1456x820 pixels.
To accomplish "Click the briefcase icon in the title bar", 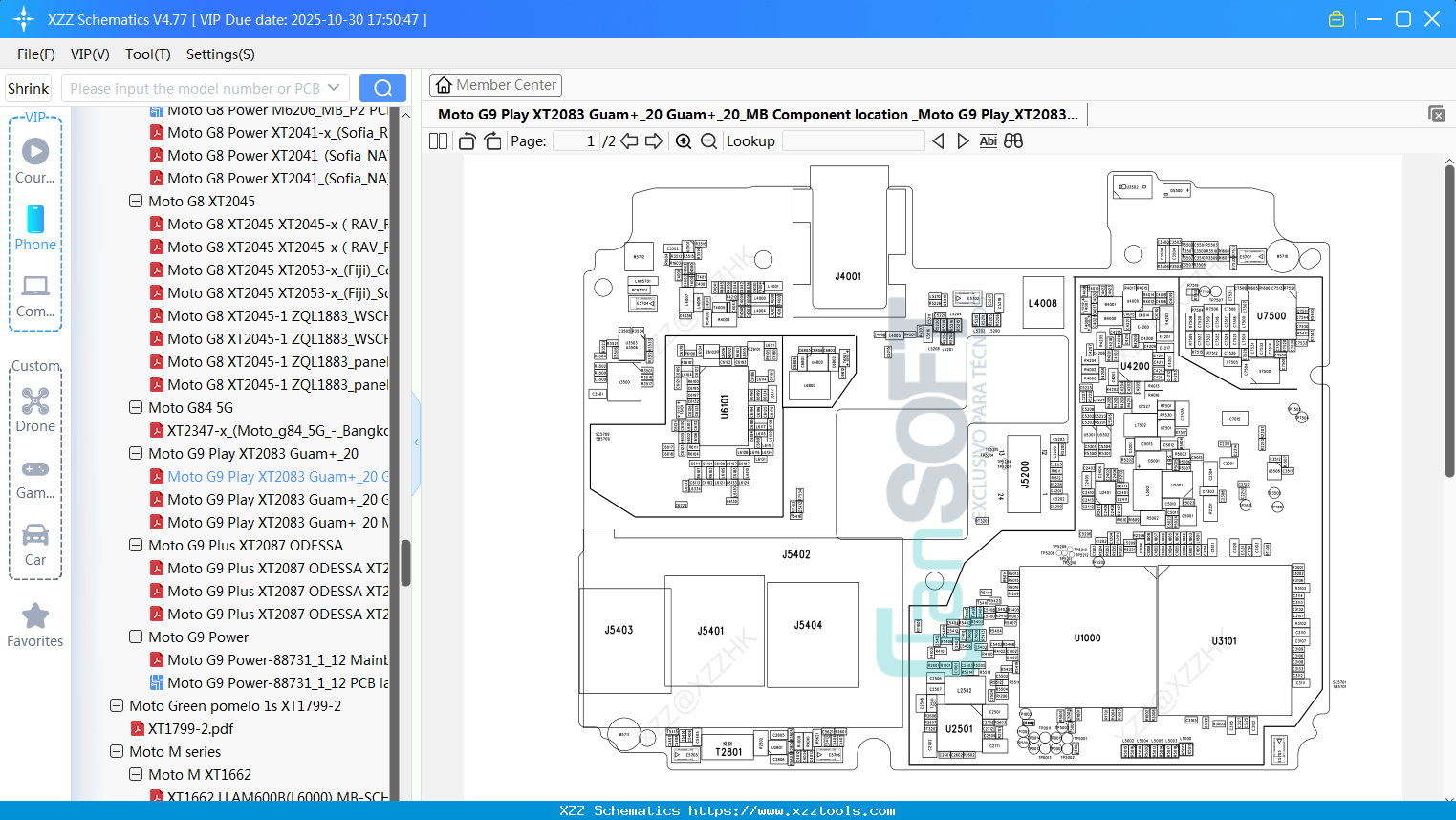I will (1336, 18).
